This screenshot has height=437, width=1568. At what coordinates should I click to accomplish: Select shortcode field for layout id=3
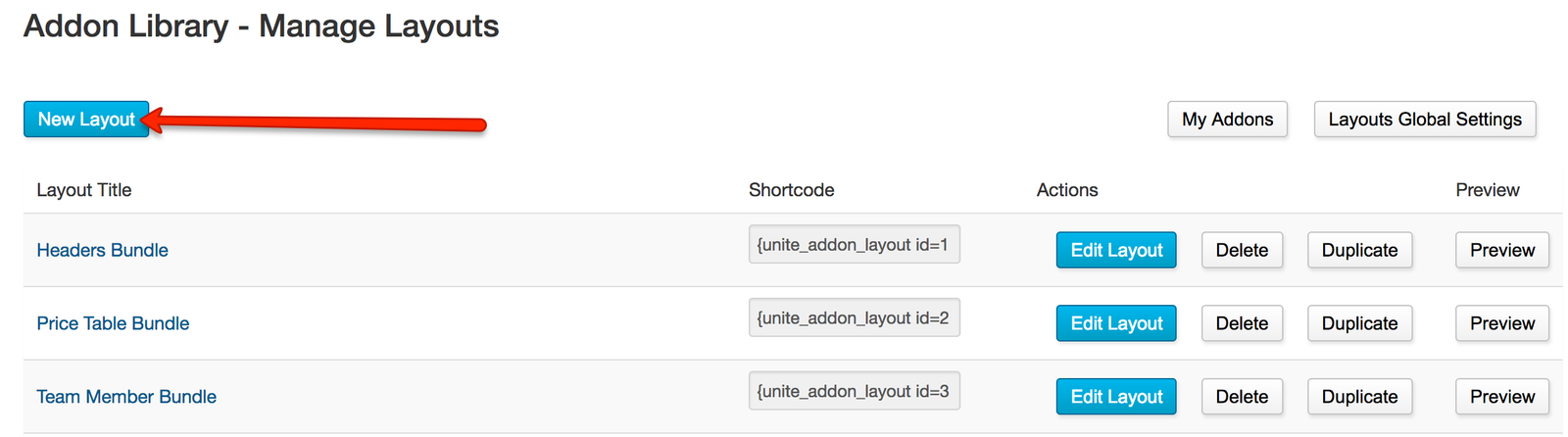(854, 391)
